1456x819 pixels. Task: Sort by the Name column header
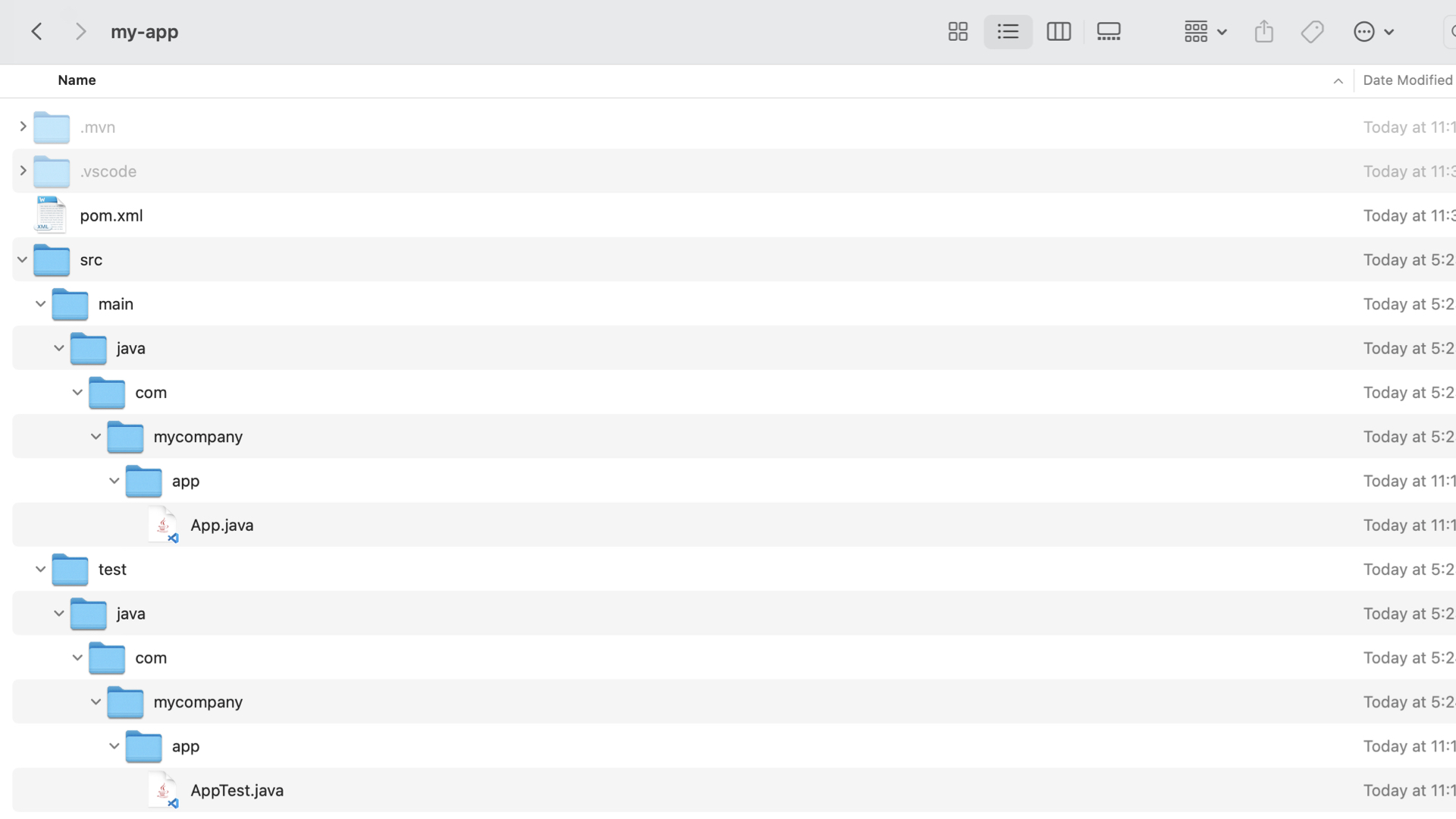point(77,80)
